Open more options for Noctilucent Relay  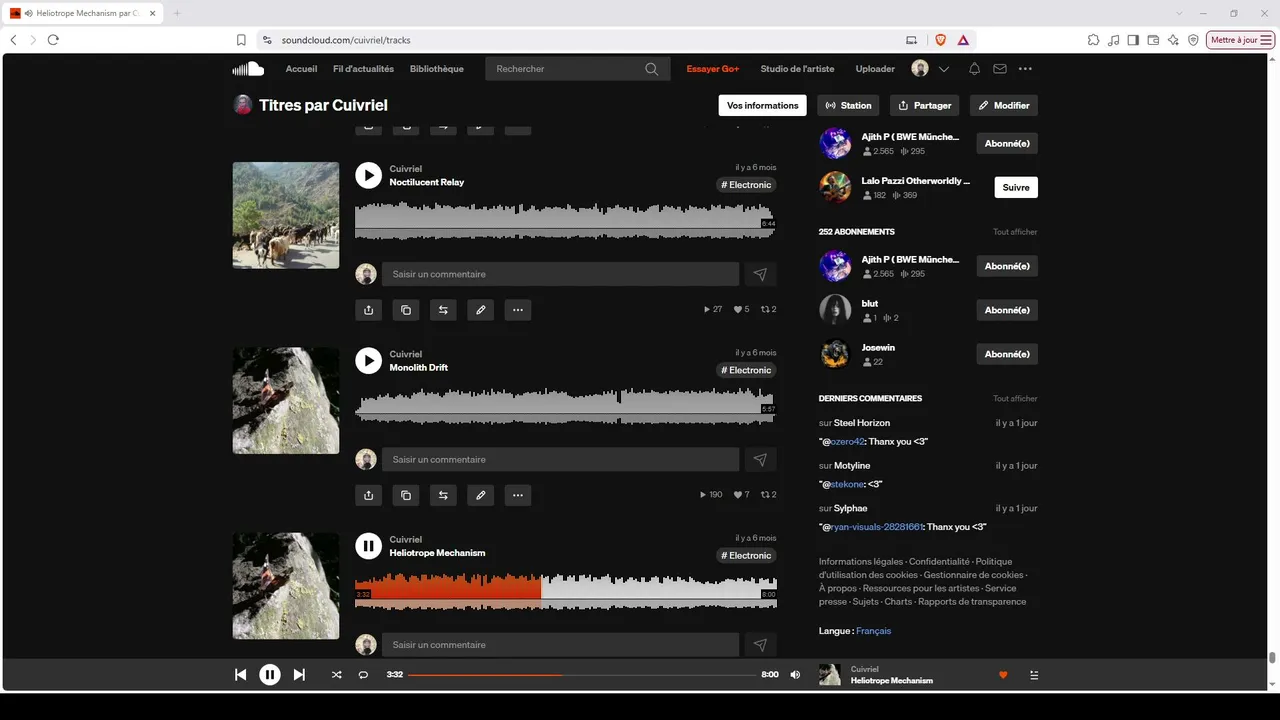(518, 310)
